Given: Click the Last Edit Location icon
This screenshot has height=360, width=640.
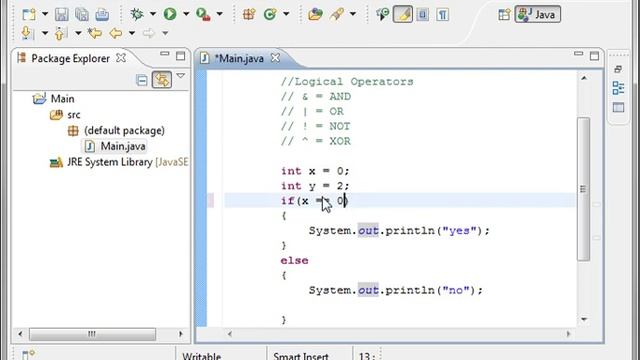Looking at the screenshot, I should pyautogui.click(x=95, y=33).
